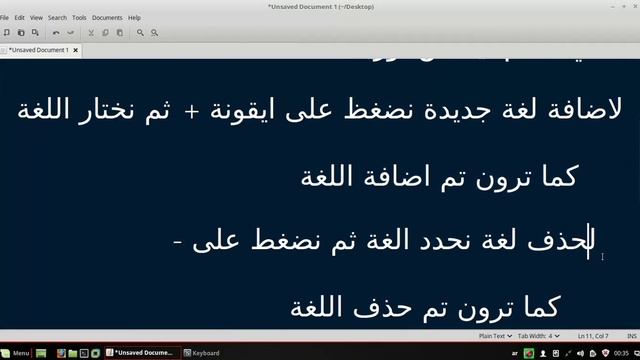640x360 pixels.
Task: Redo the last undone action
Action: click(71, 32)
